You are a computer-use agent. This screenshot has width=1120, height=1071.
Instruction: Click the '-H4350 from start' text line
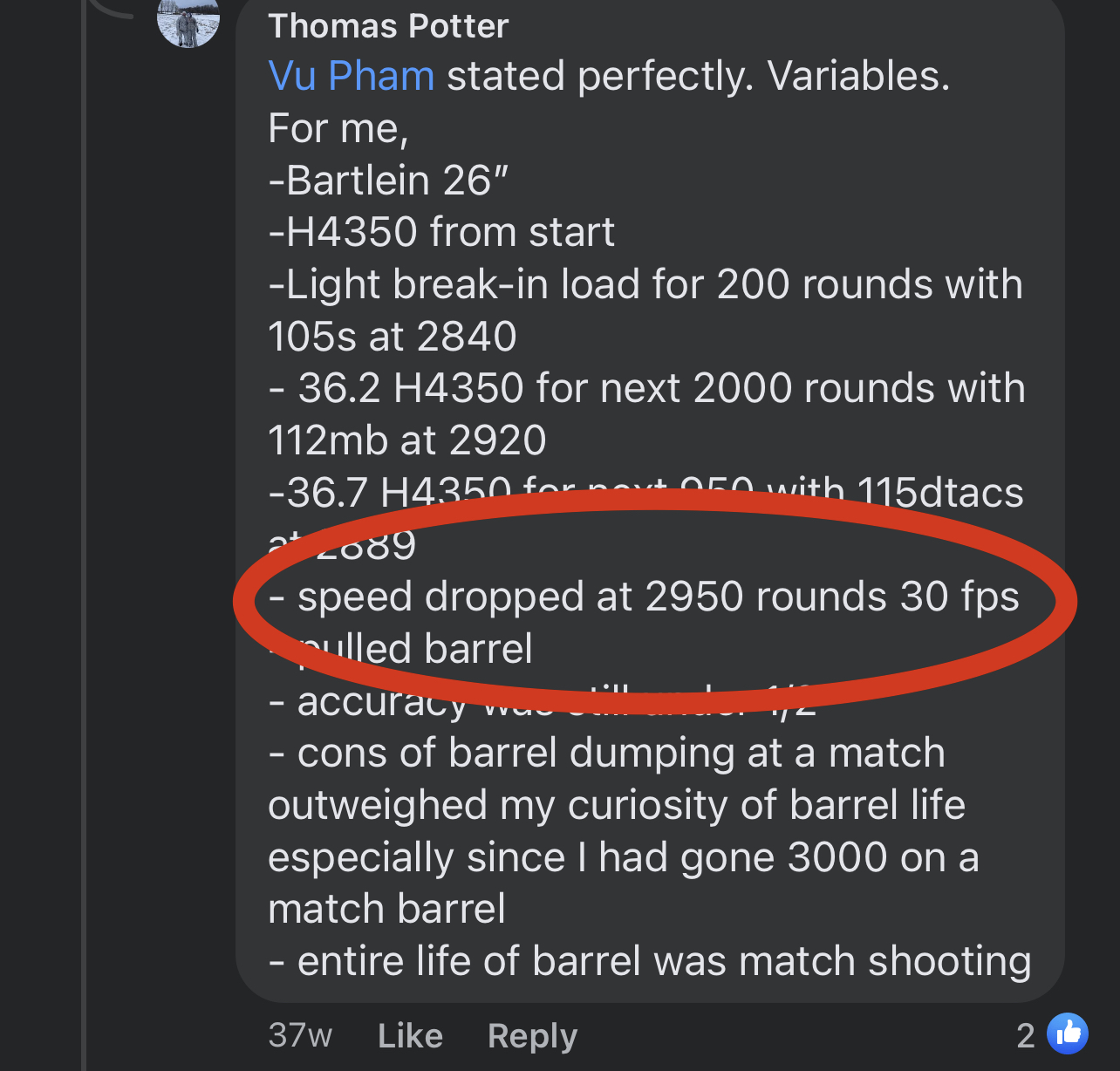pyautogui.click(x=441, y=232)
